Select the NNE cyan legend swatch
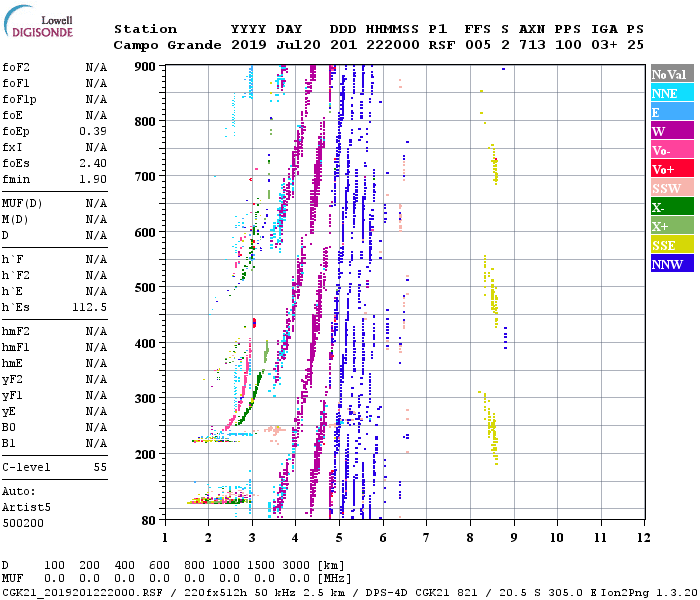700x600 pixels. click(672, 93)
